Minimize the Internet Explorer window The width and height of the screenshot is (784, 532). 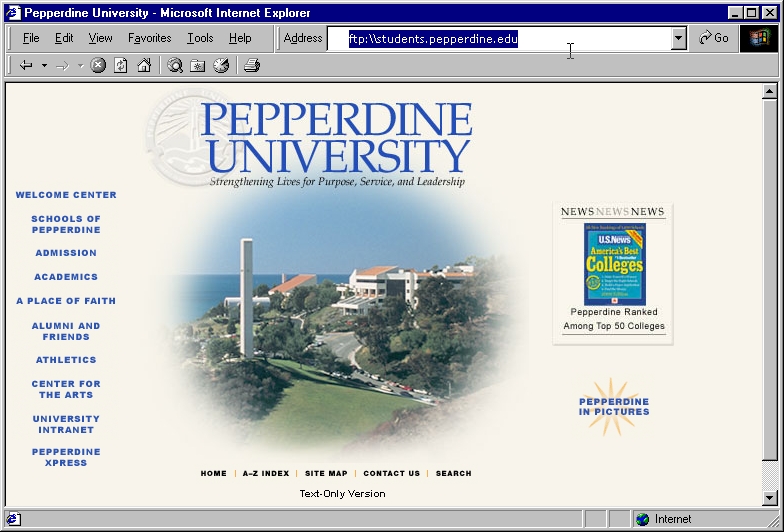click(734, 12)
